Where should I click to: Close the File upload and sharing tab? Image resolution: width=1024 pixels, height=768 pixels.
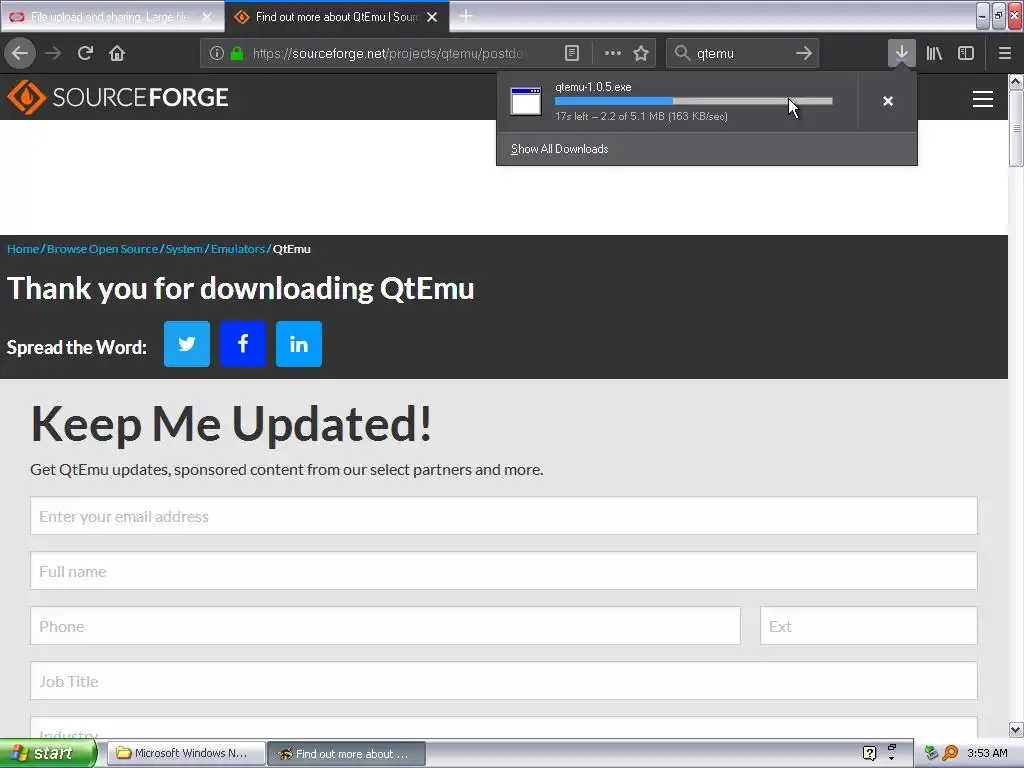coord(207,17)
